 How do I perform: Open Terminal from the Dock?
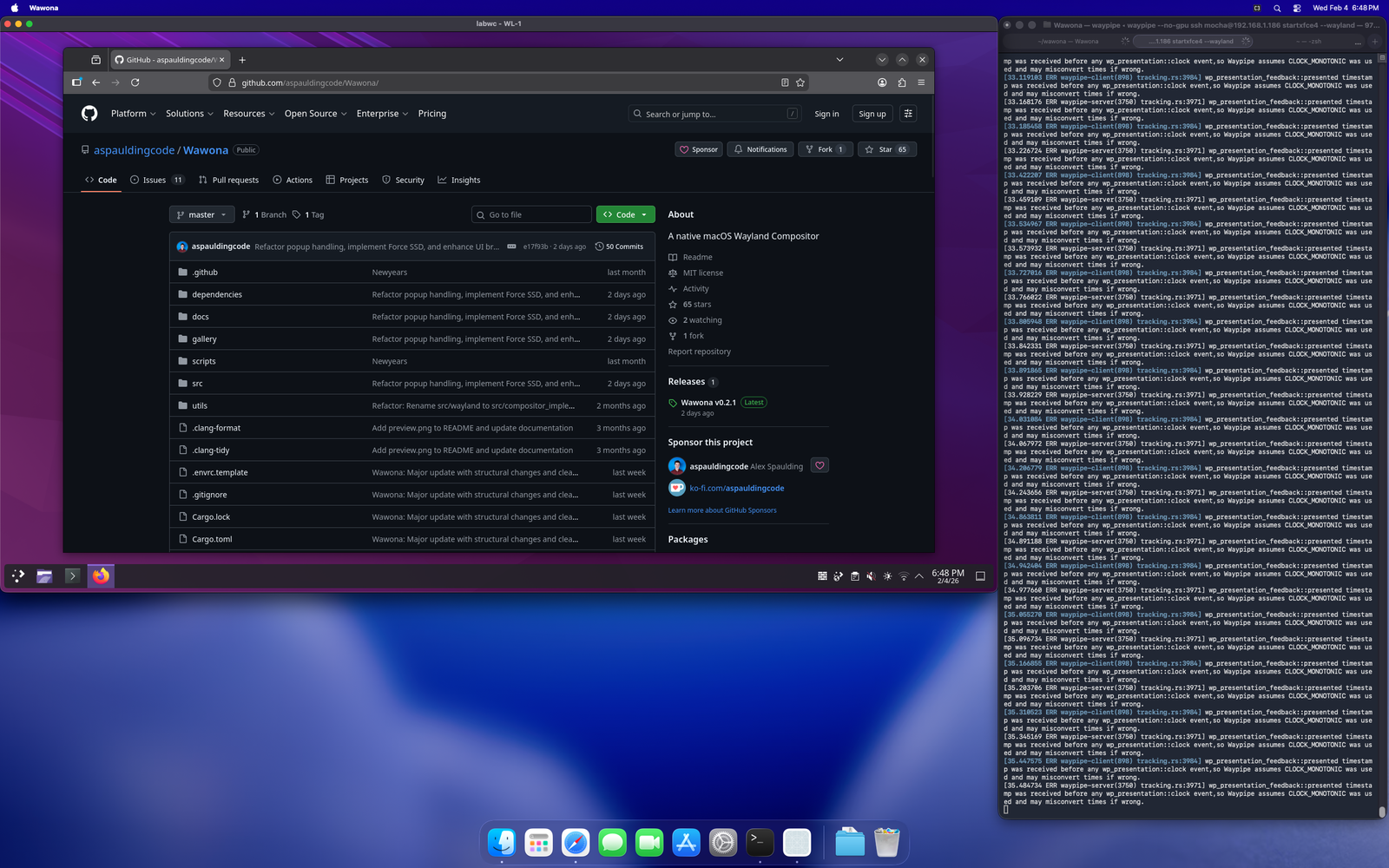click(759, 842)
